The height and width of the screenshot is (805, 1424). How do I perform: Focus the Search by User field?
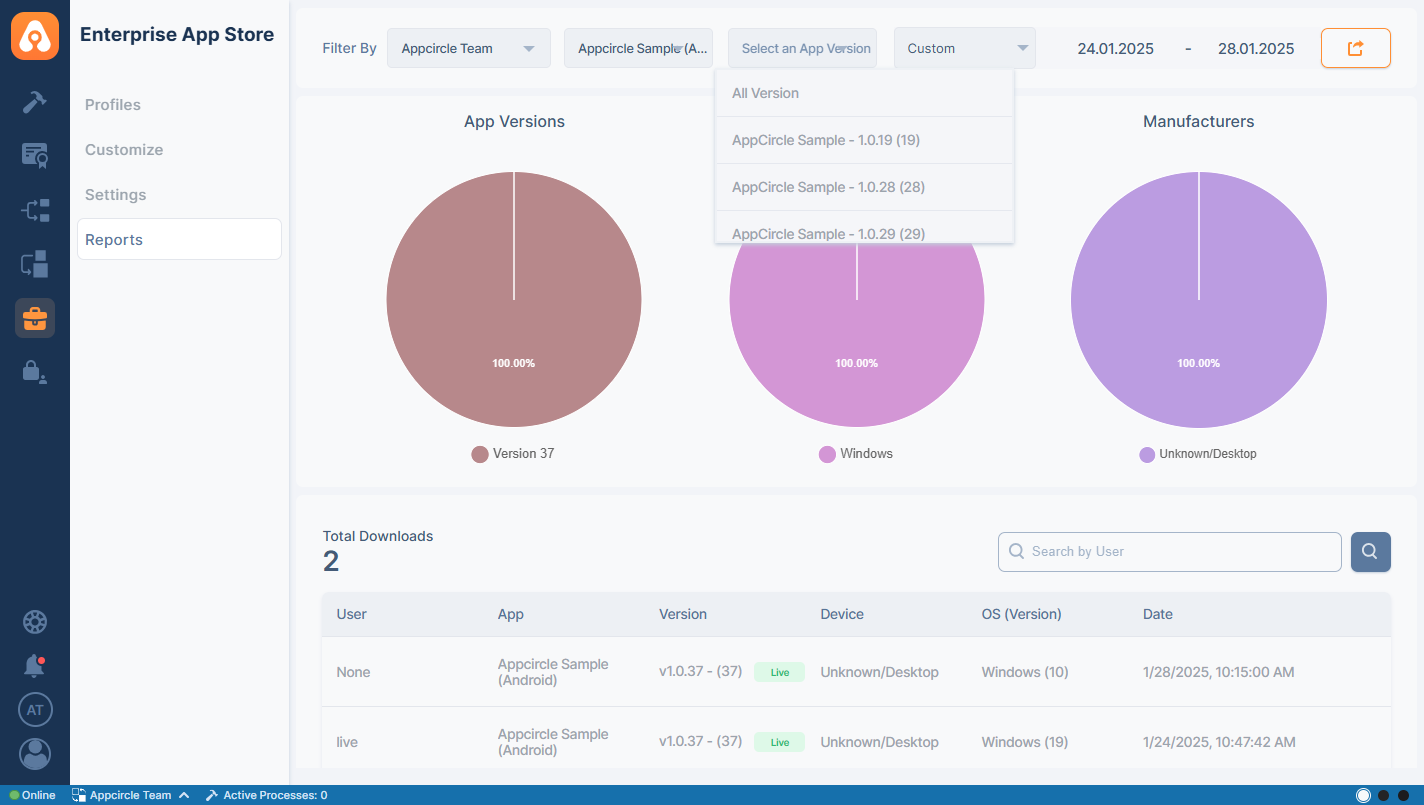tap(1170, 551)
